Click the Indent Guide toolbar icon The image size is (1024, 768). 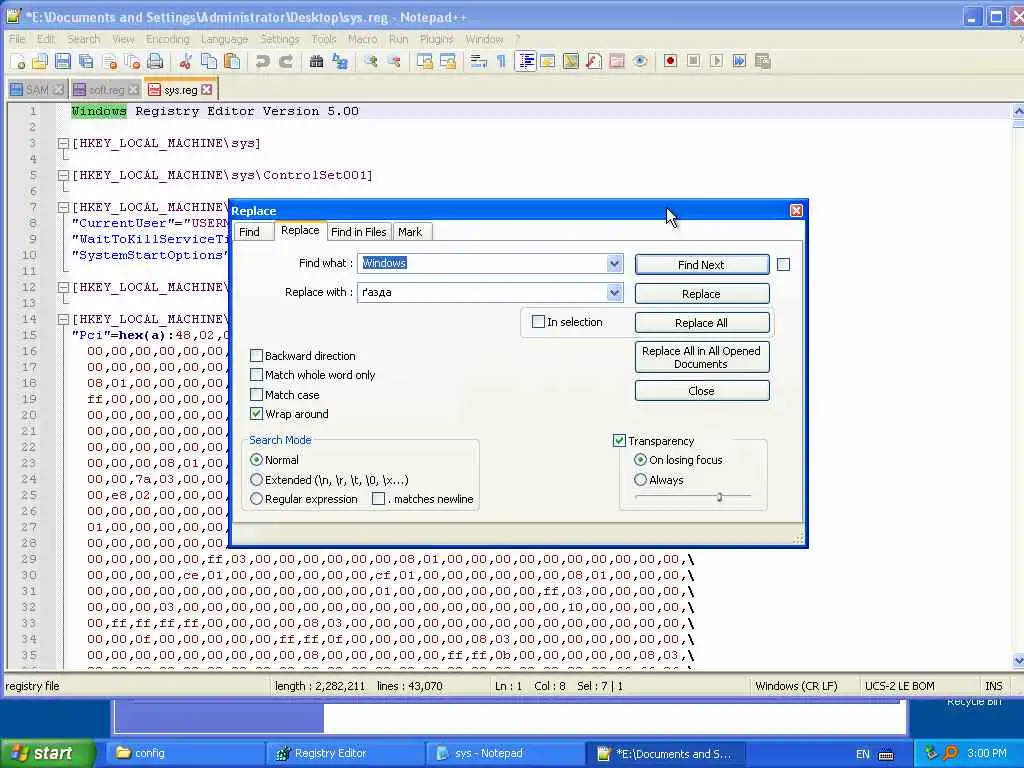525,61
